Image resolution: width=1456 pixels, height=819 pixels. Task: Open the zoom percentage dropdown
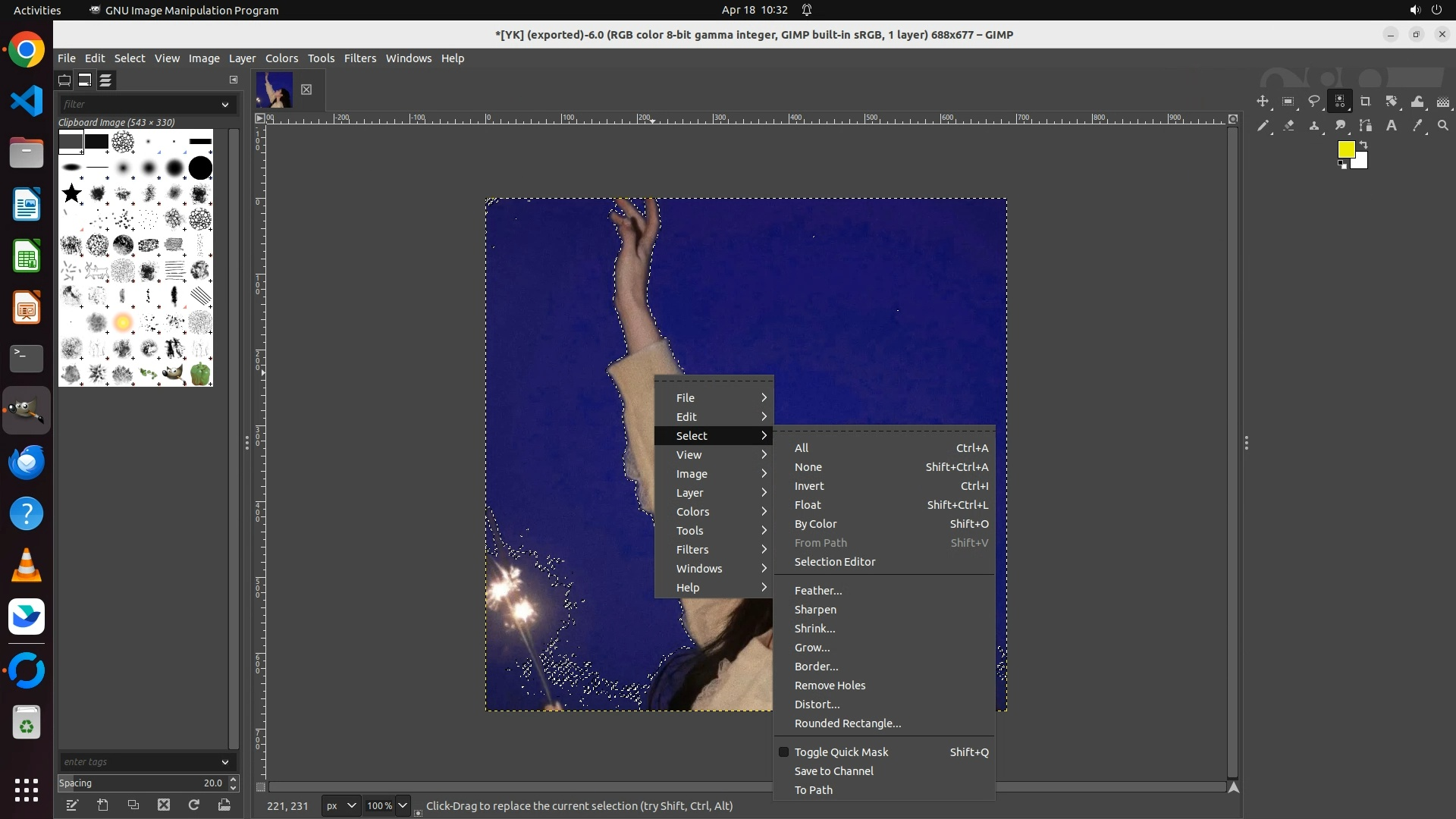(403, 805)
